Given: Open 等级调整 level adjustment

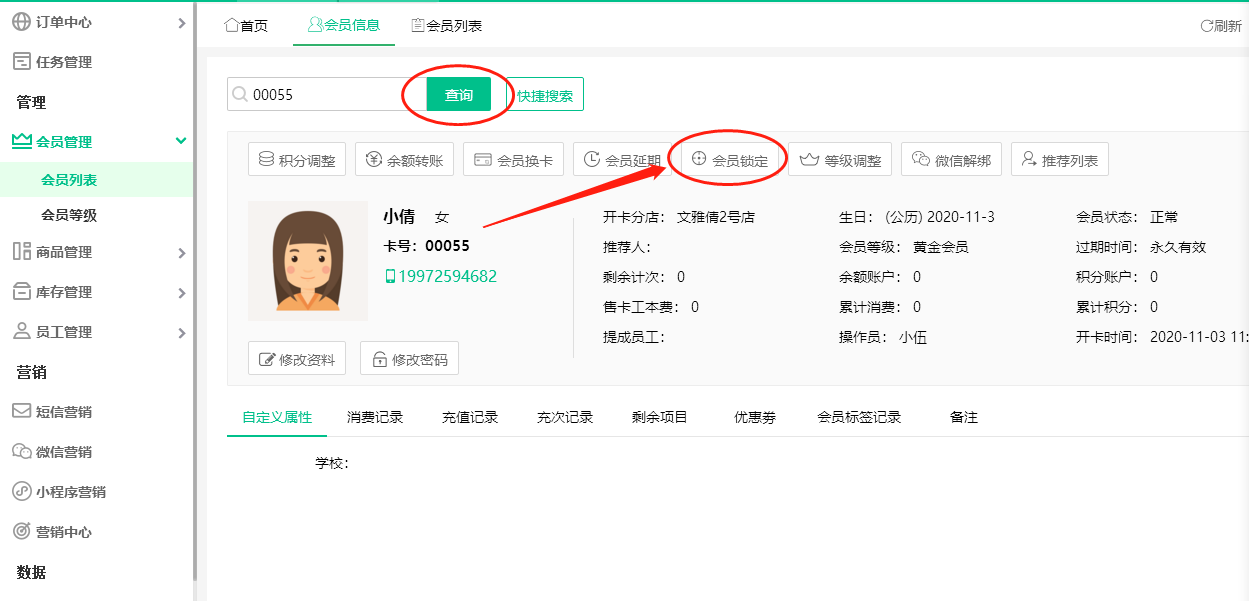Looking at the screenshot, I should [x=841, y=160].
